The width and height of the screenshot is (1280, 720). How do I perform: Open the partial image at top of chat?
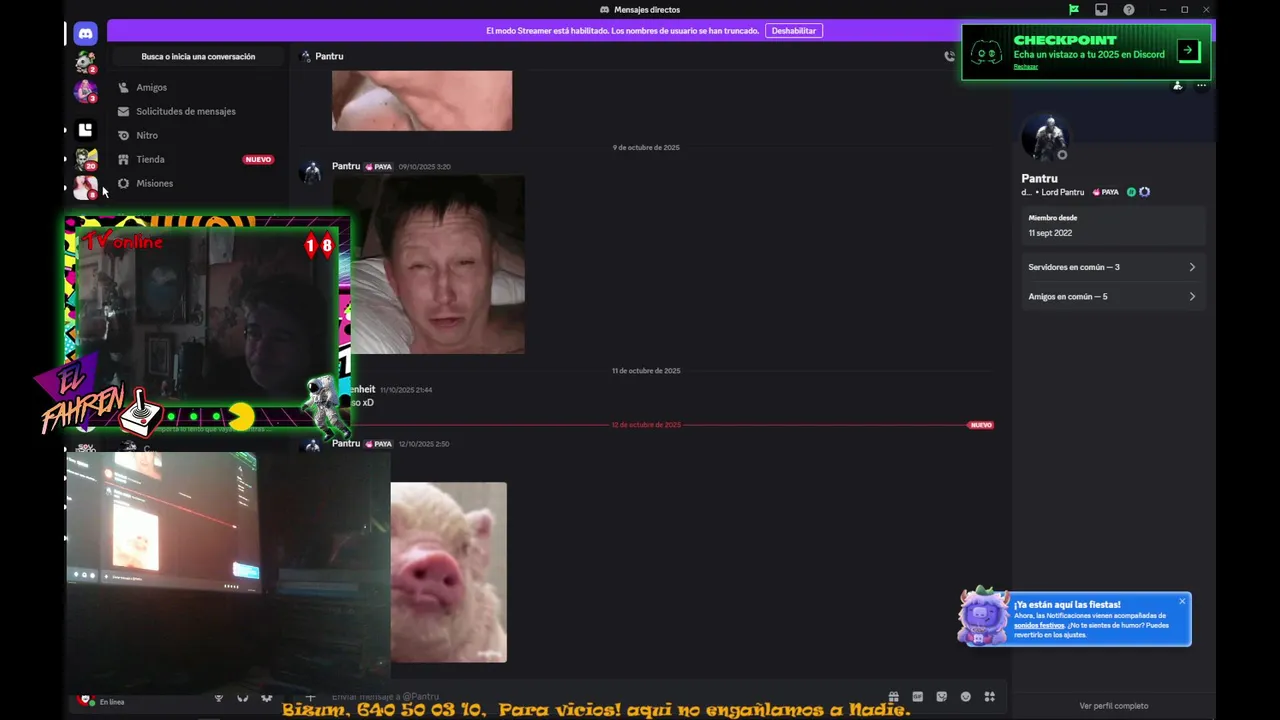(x=422, y=100)
